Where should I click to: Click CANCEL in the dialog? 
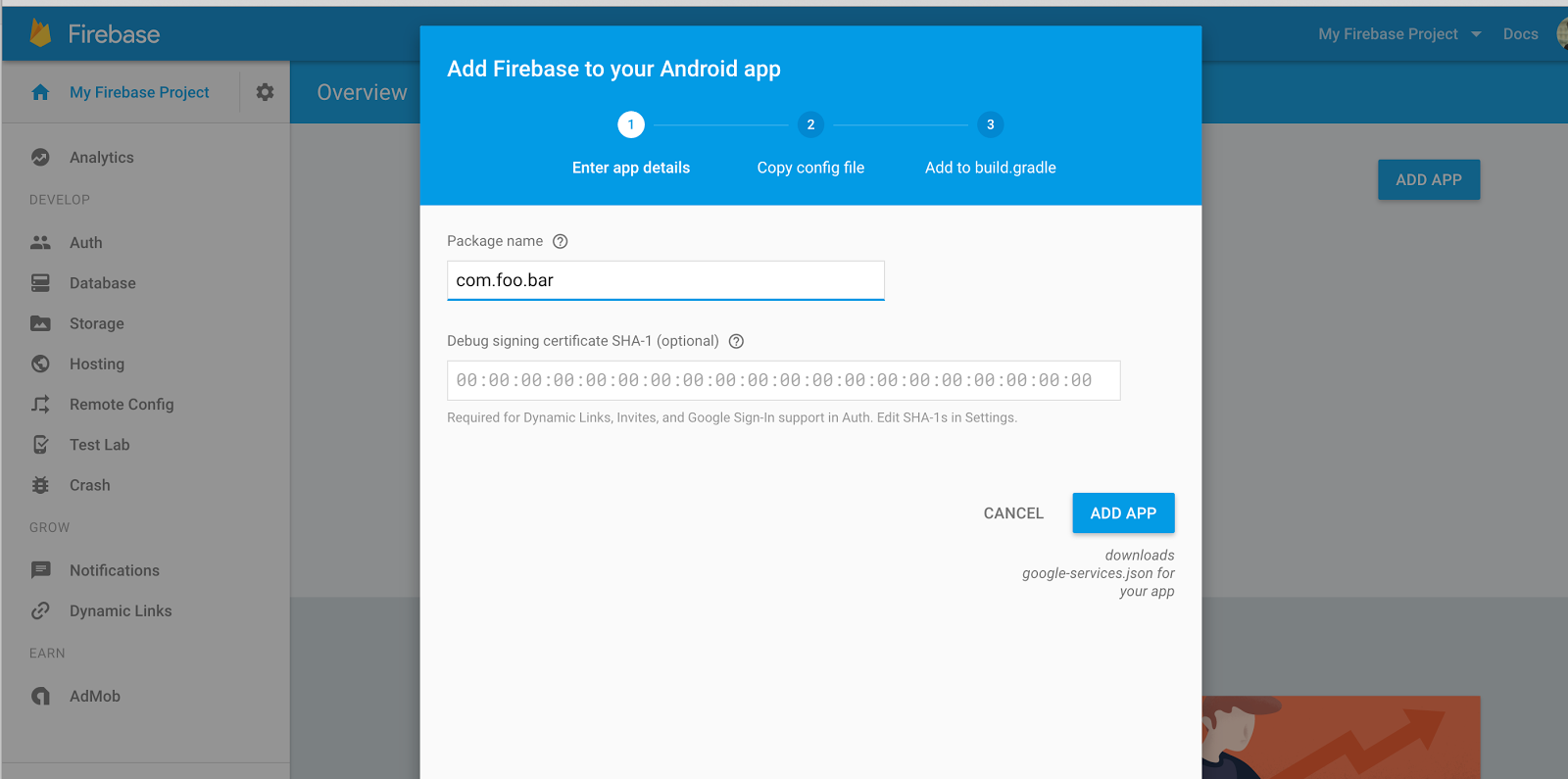click(x=1013, y=513)
